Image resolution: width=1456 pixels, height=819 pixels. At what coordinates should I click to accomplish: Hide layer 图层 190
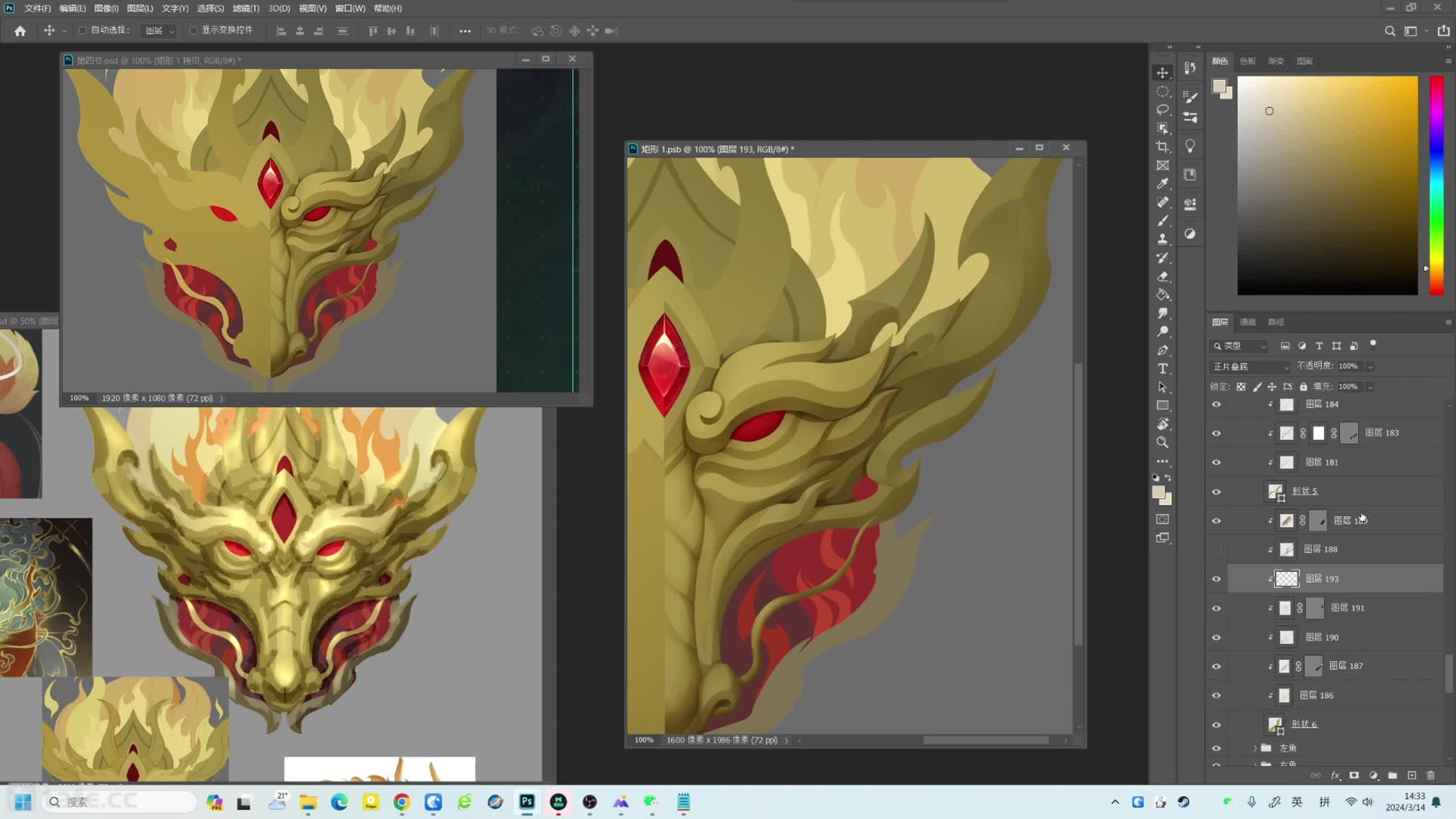coord(1216,638)
